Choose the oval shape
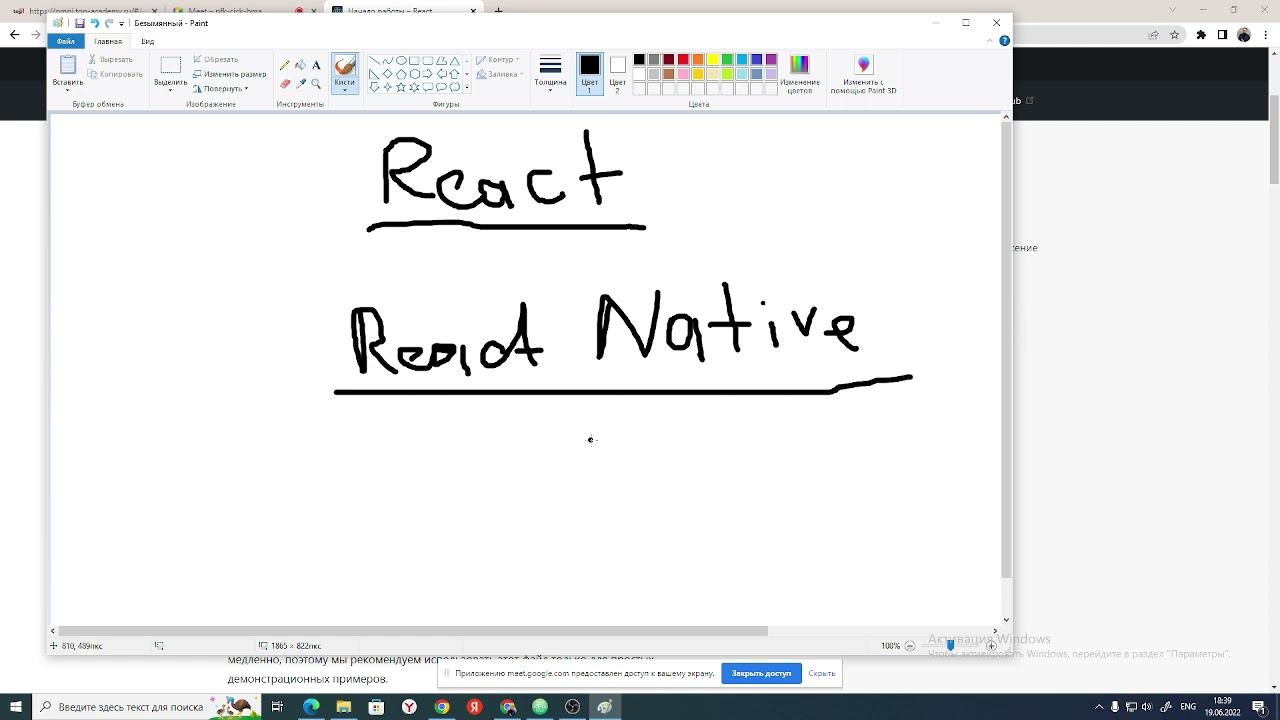 401,60
